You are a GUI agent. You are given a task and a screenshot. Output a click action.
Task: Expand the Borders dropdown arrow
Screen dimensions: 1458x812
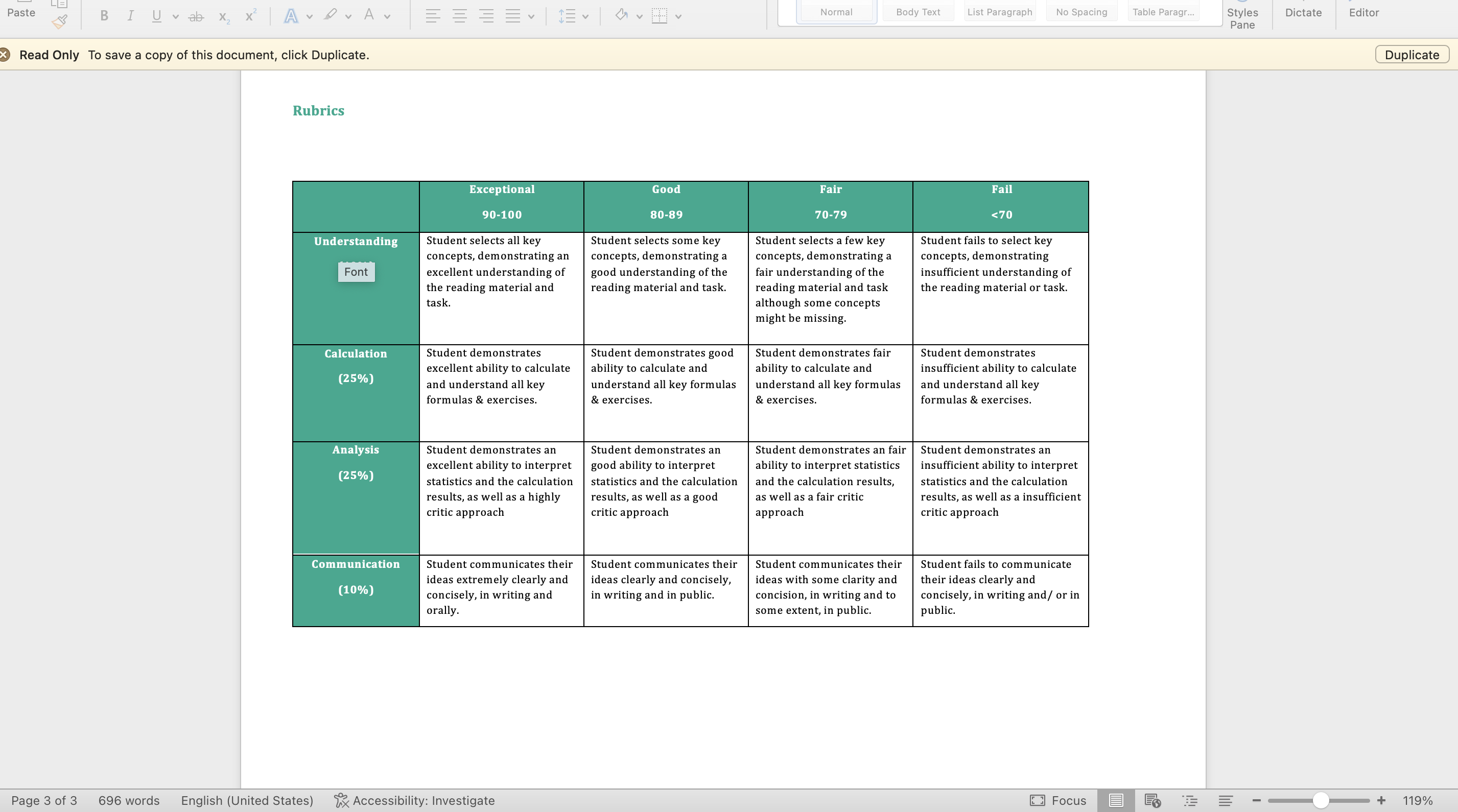click(x=678, y=16)
